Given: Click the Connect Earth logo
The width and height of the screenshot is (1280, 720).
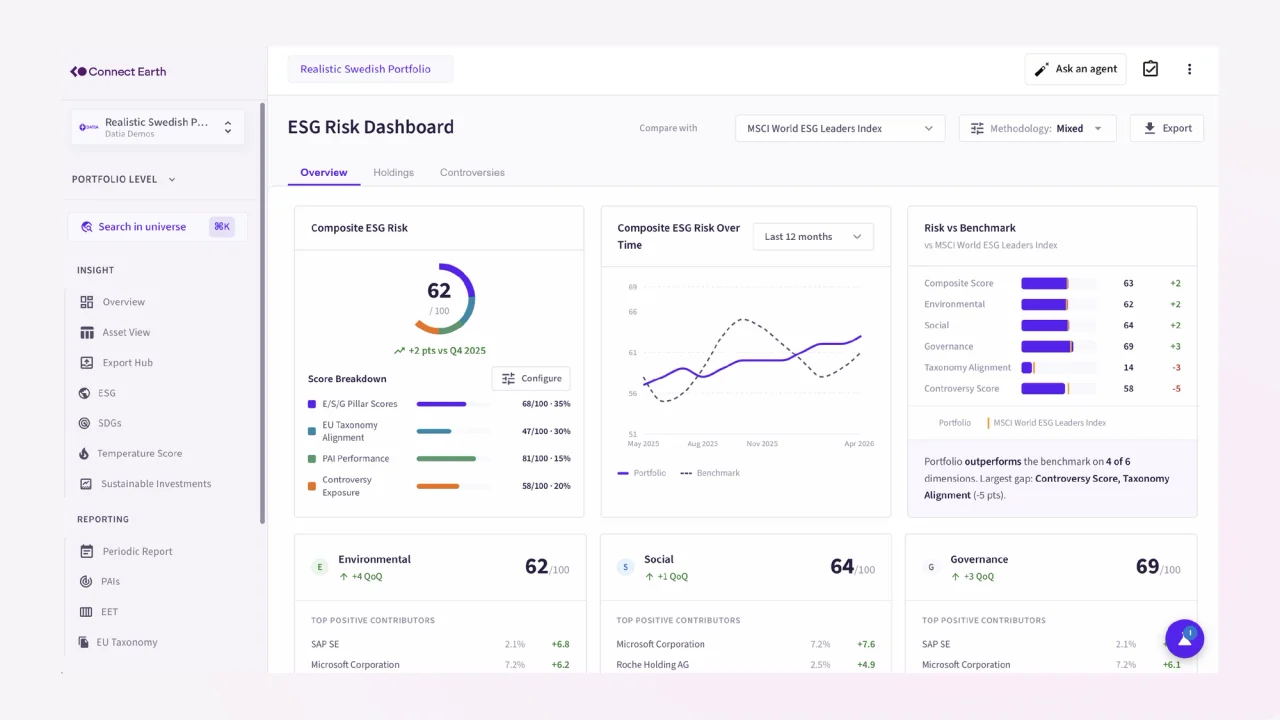Looking at the screenshot, I should [x=118, y=72].
